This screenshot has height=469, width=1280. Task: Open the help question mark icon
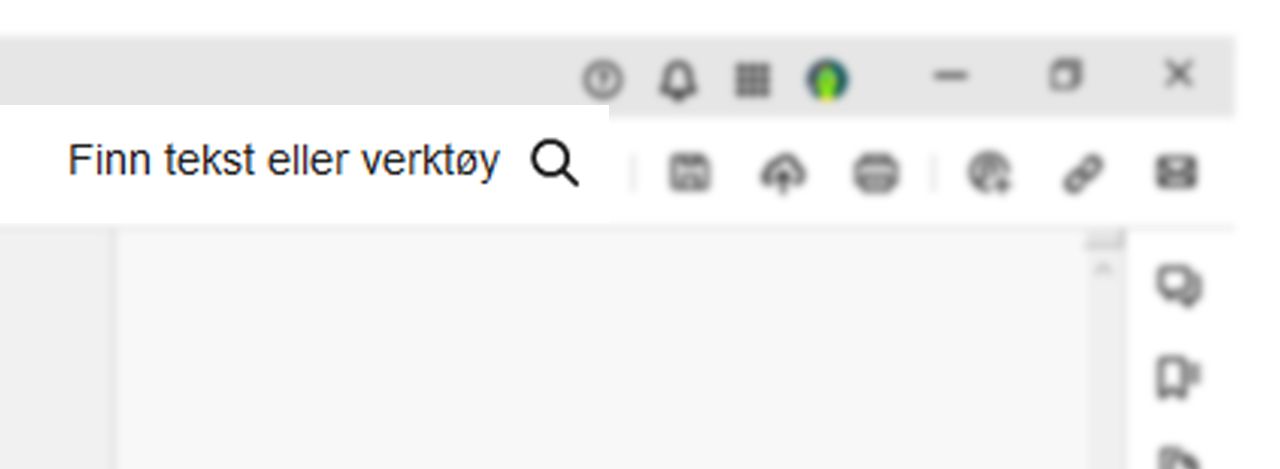coord(603,80)
